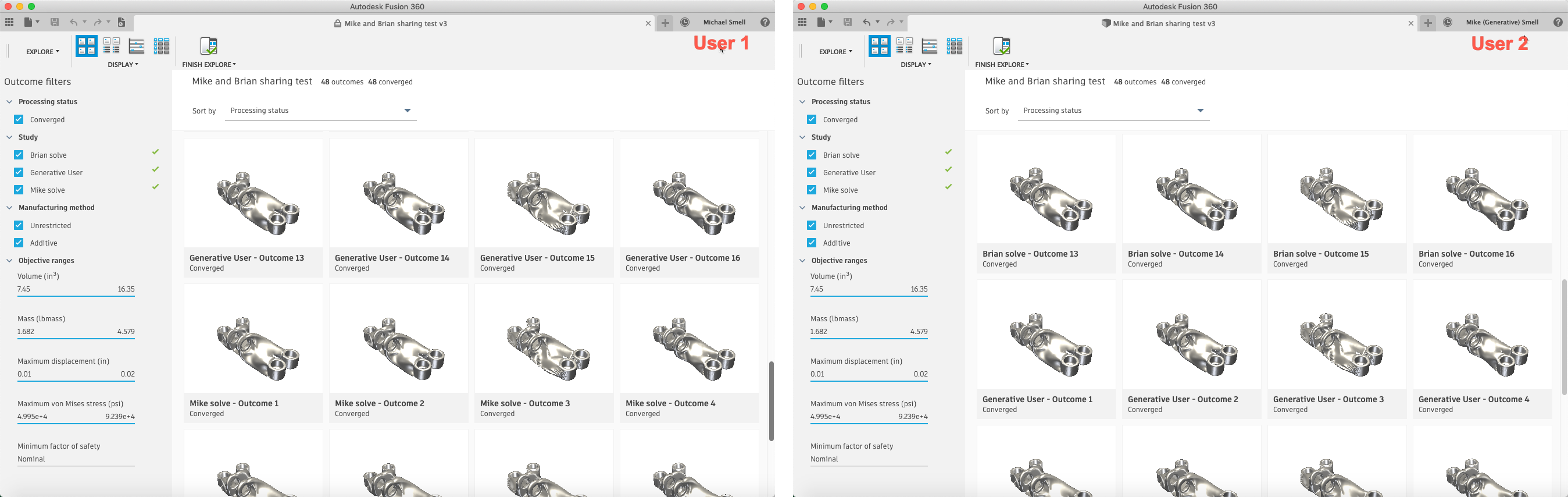Toggle Additive checkbox in User 2 window

tap(812, 243)
